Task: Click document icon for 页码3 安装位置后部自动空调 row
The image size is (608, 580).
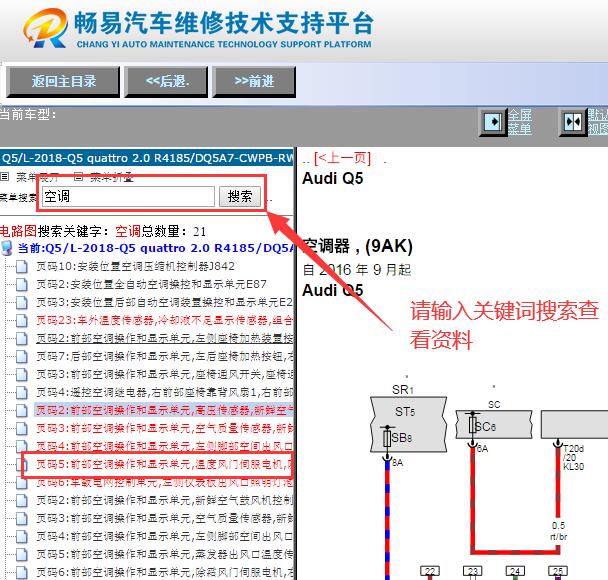Action: [22, 302]
